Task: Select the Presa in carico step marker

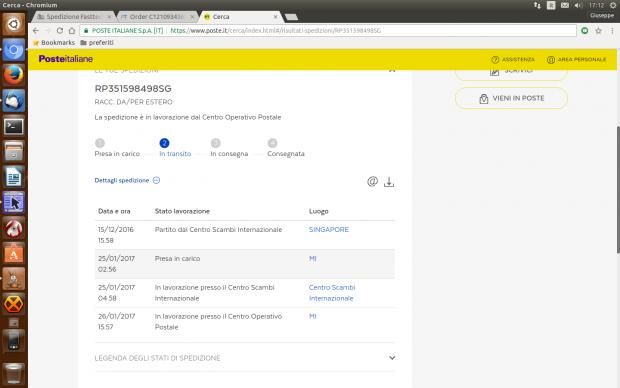Action: tap(100, 143)
